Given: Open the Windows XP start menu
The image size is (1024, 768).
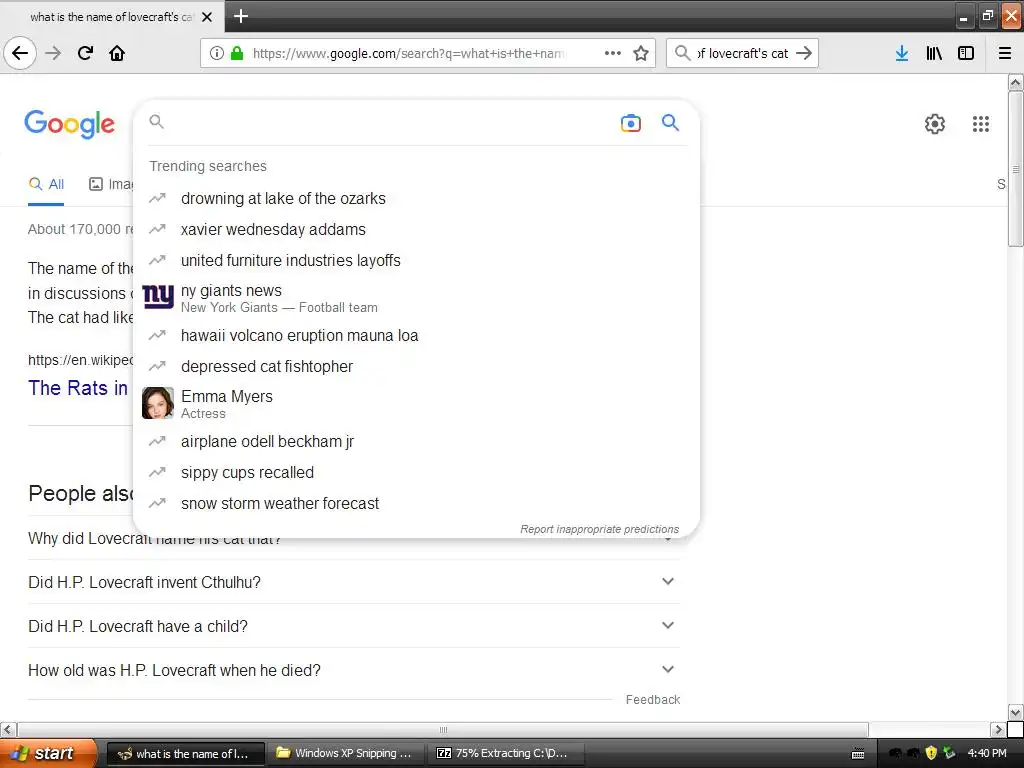Looking at the screenshot, I should pos(48,753).
